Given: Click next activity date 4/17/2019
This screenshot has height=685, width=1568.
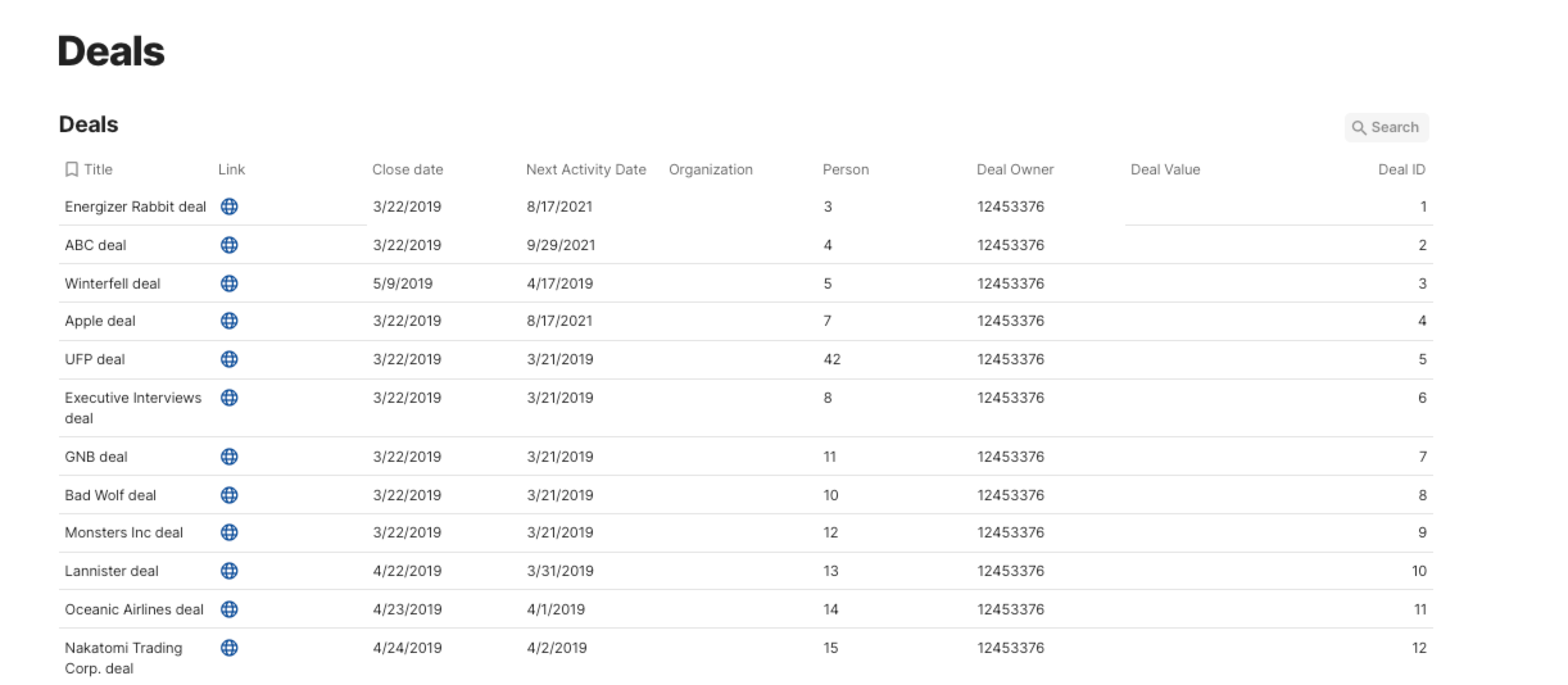Looking at the screenshot, I should 560,283.
